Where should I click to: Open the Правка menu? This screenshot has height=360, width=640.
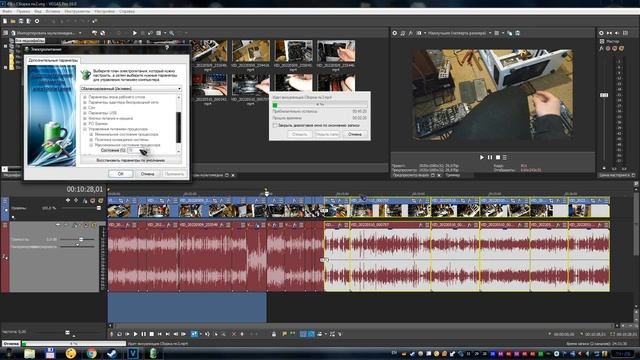pyautogui.click(x=23, y=11)
